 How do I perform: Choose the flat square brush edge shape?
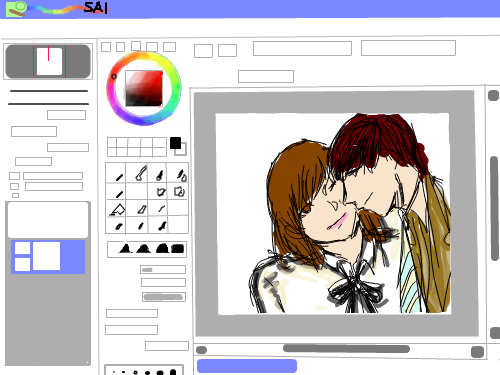pyautogui.click(x=177, y=249)
